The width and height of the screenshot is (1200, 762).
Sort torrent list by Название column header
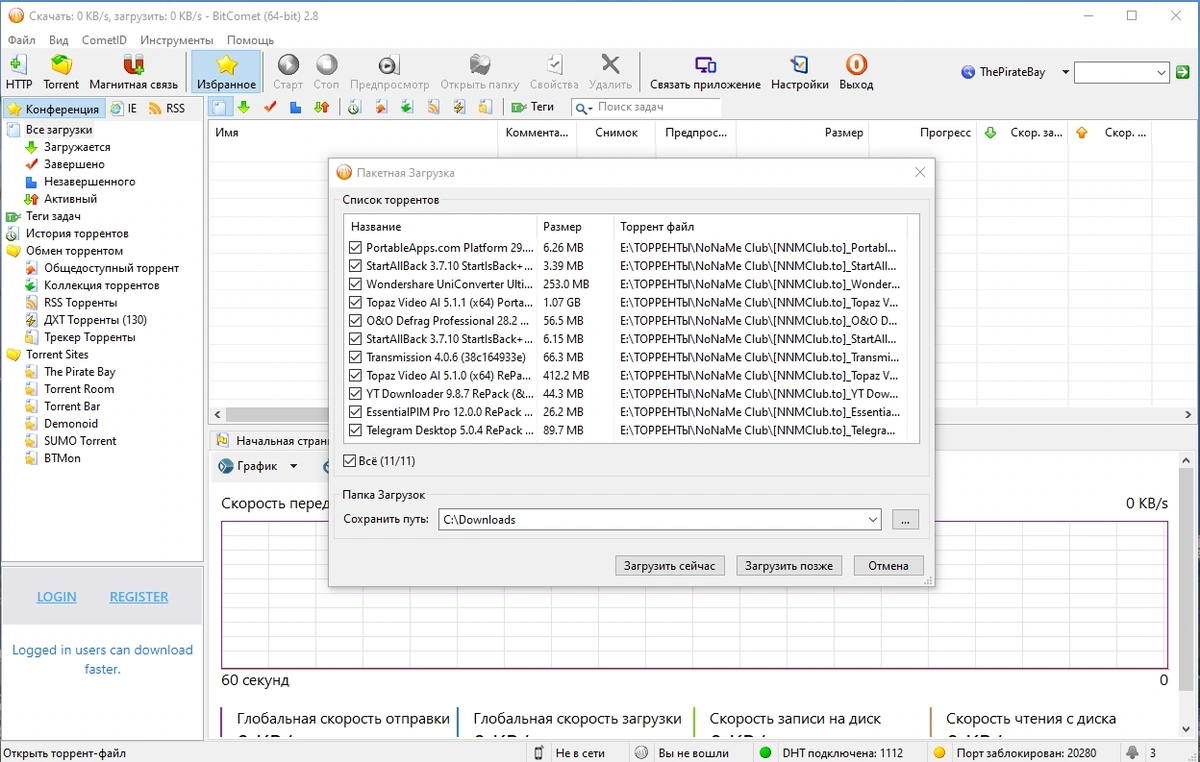pos(440,227)
